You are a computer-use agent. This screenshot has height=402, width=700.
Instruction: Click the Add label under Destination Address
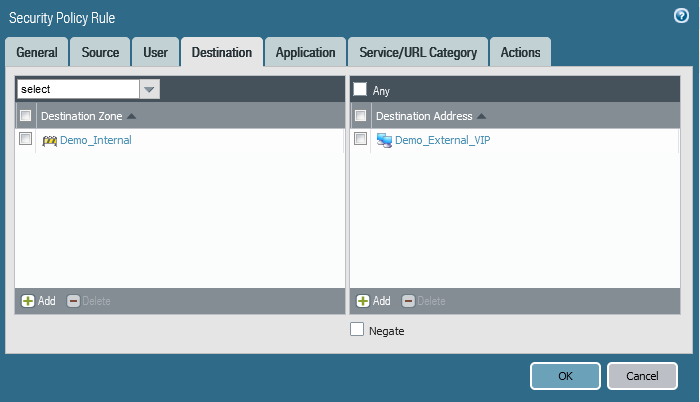tap(381, 301)
